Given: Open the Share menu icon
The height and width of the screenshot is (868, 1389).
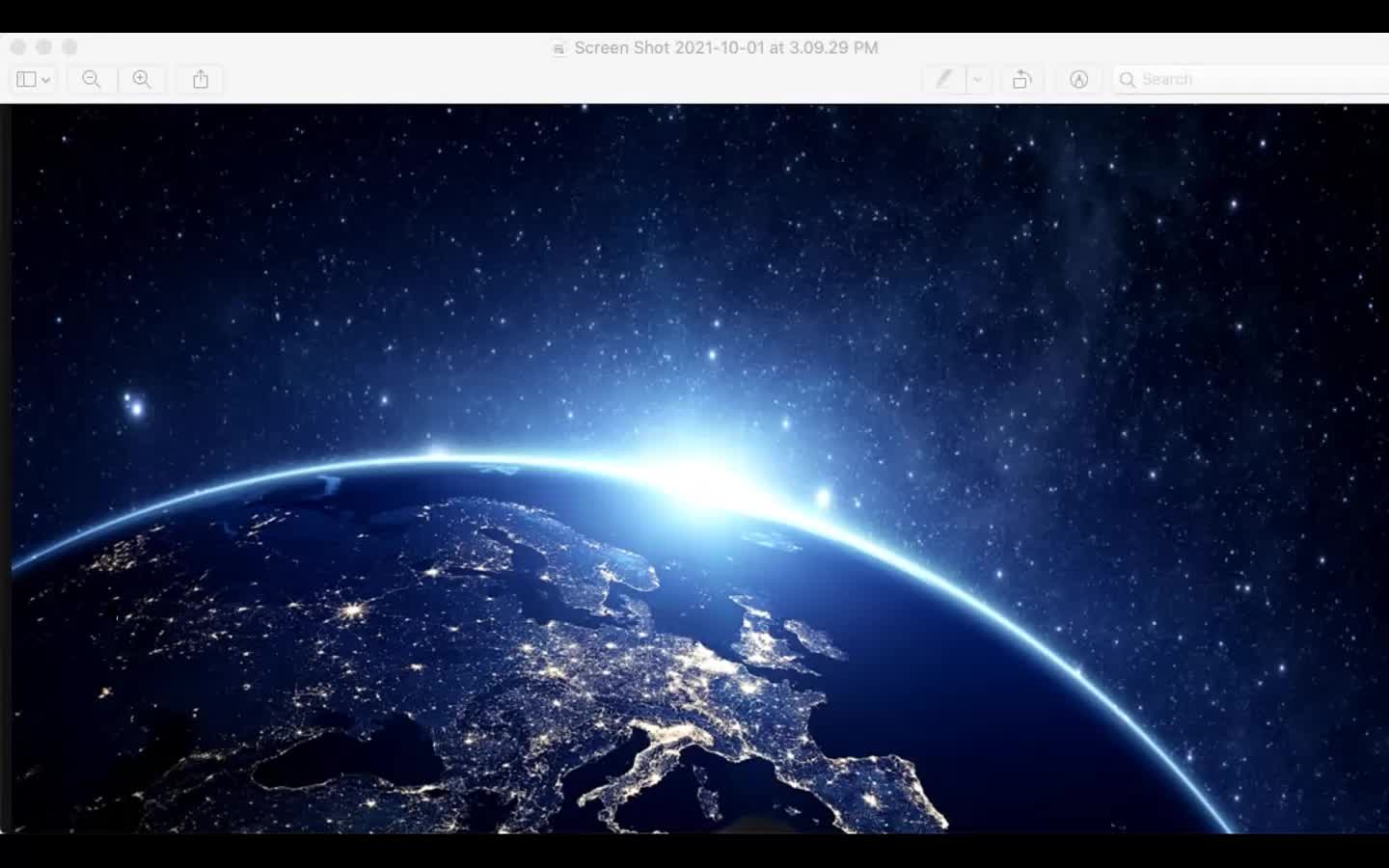Looking at the screenshot, I should [201, 79].
